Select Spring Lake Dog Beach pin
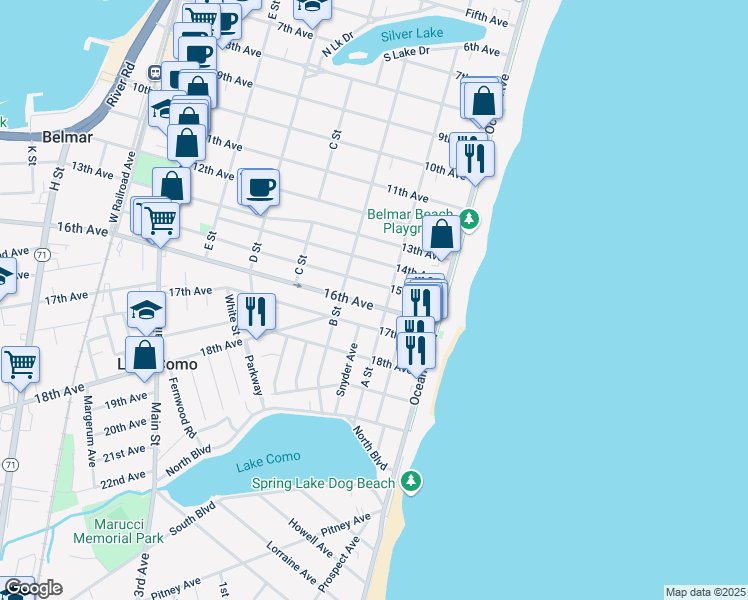This screenshot has height=600, width=748. coord(410,483)
